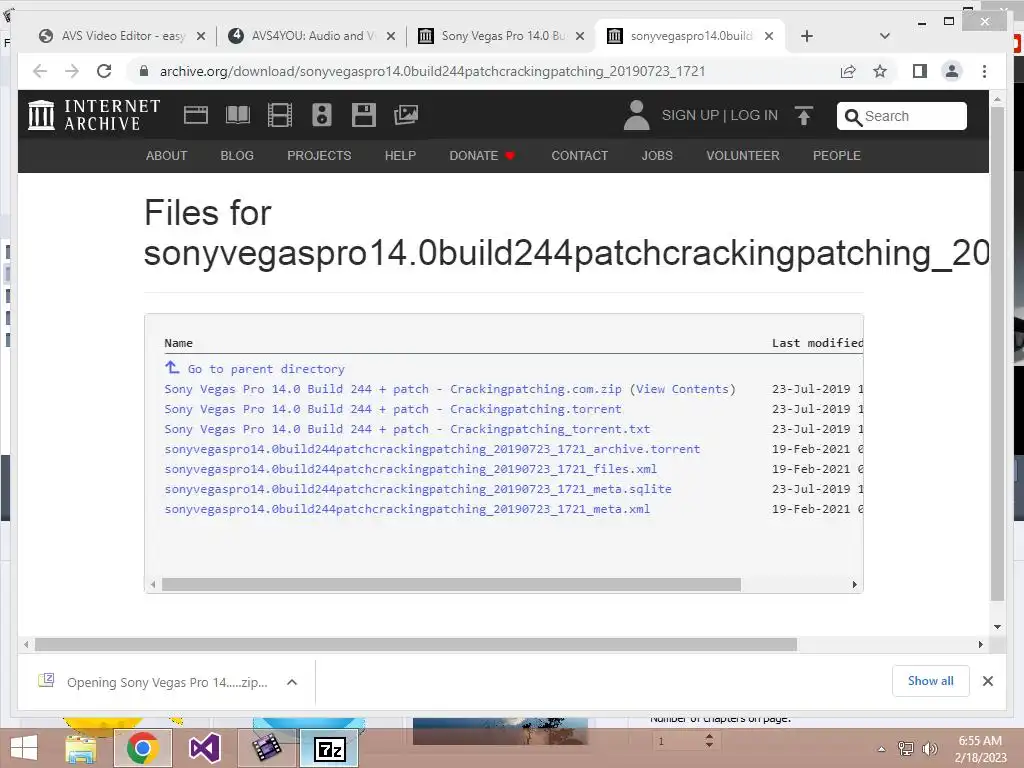Open the _meta.xml link
This screenshot has height=768, width=1024.
tap(408, 509)
